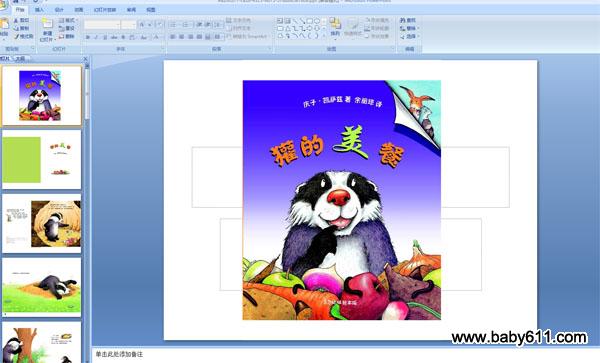Open the font color A swatch
Viewport: 600px width, 363px height.
(156, 37)
